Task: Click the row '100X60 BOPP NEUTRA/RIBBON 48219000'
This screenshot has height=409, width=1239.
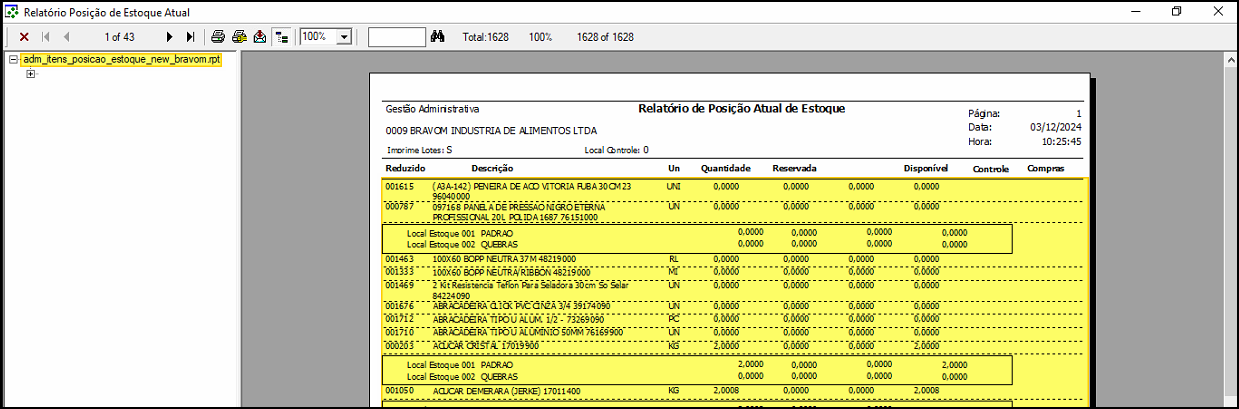Action: click(x=511, y=271)
